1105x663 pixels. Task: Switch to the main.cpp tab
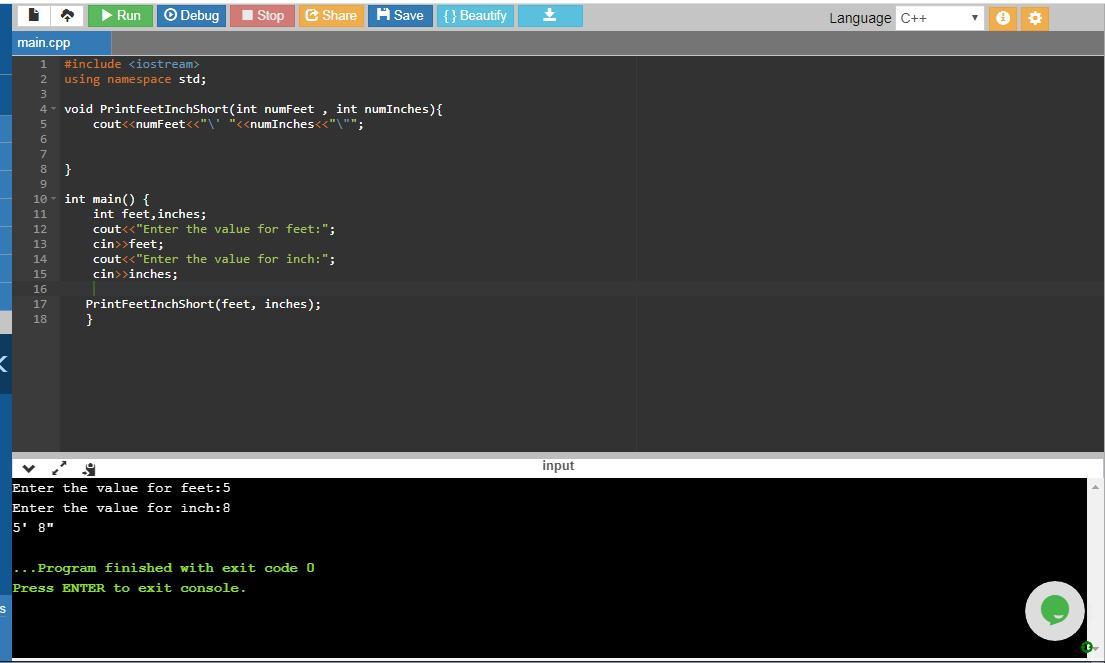[44, 43]
